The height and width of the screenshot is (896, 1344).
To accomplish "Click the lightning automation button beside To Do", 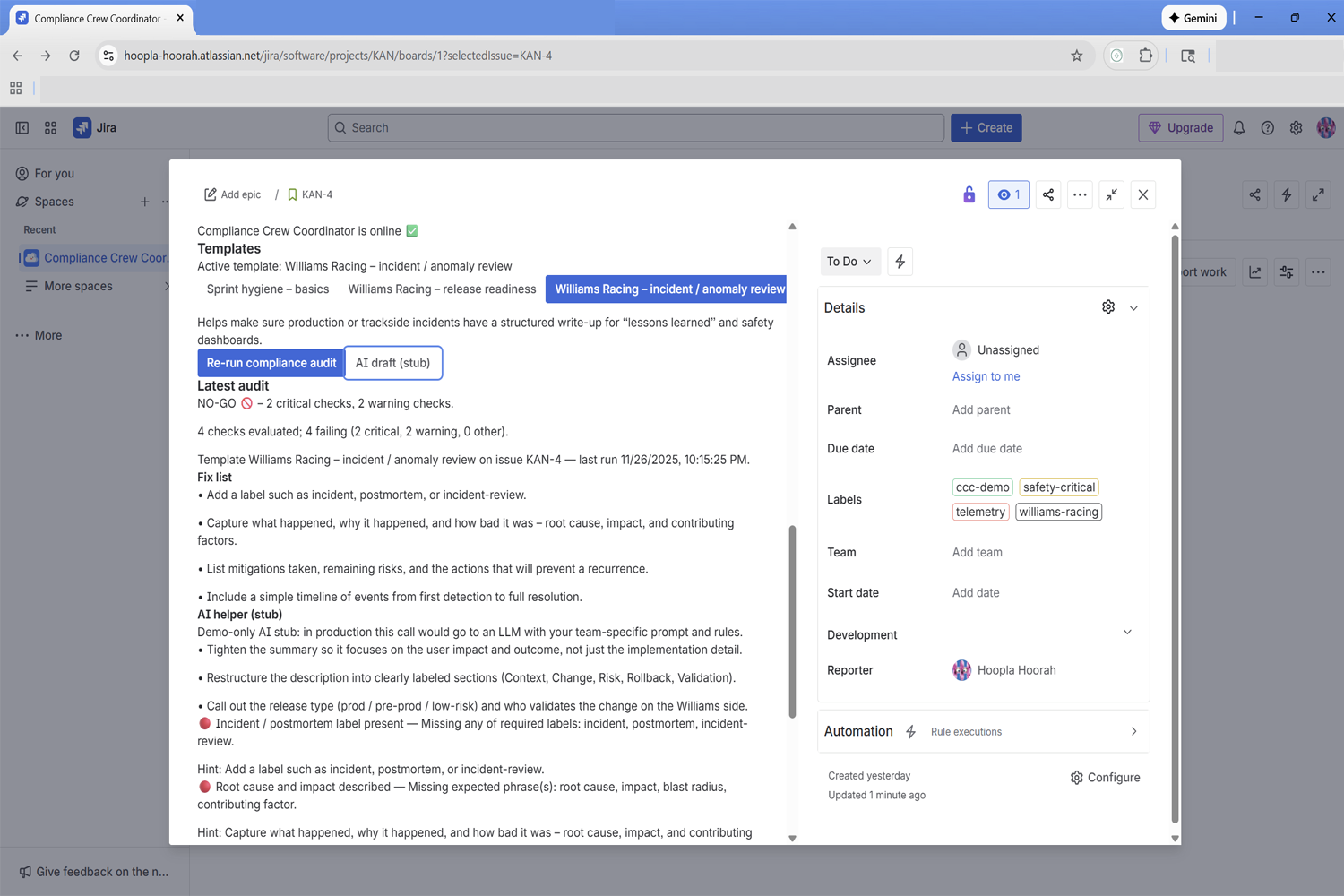I will point(900,262).
